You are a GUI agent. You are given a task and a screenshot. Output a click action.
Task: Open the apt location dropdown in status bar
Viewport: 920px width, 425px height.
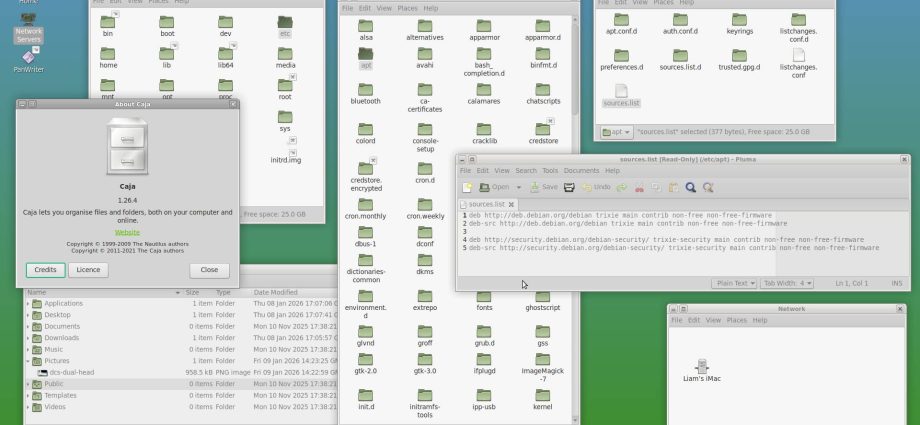pyautogui.click(x=615, y=132)
